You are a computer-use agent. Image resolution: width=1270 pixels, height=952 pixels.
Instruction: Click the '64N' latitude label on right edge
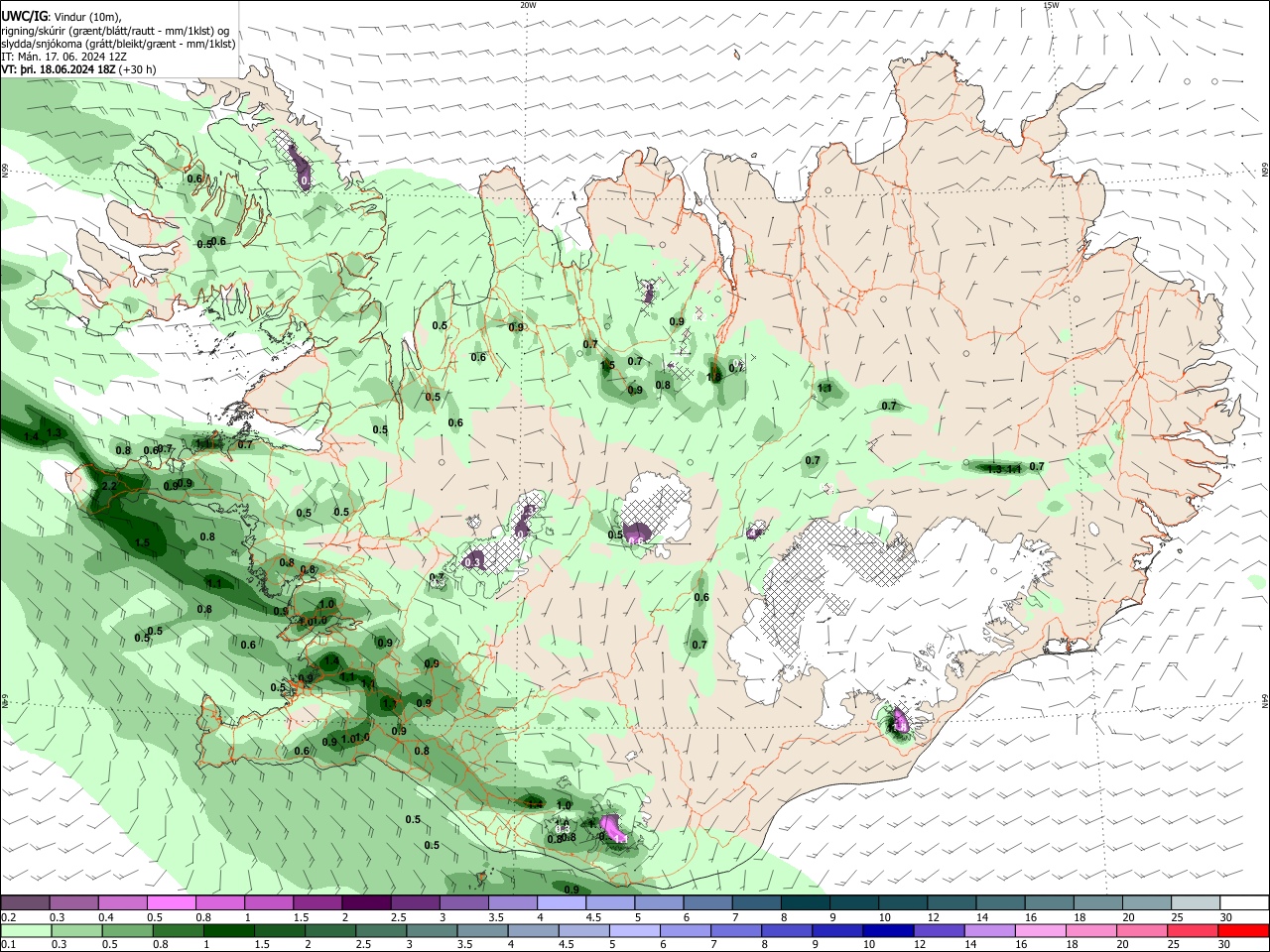coord(1265,701)
